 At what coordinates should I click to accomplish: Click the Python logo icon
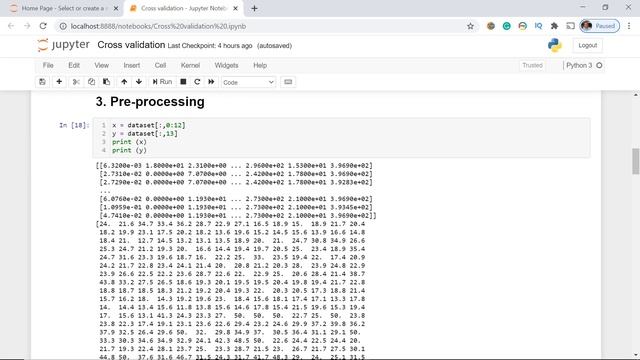point(555,45)
